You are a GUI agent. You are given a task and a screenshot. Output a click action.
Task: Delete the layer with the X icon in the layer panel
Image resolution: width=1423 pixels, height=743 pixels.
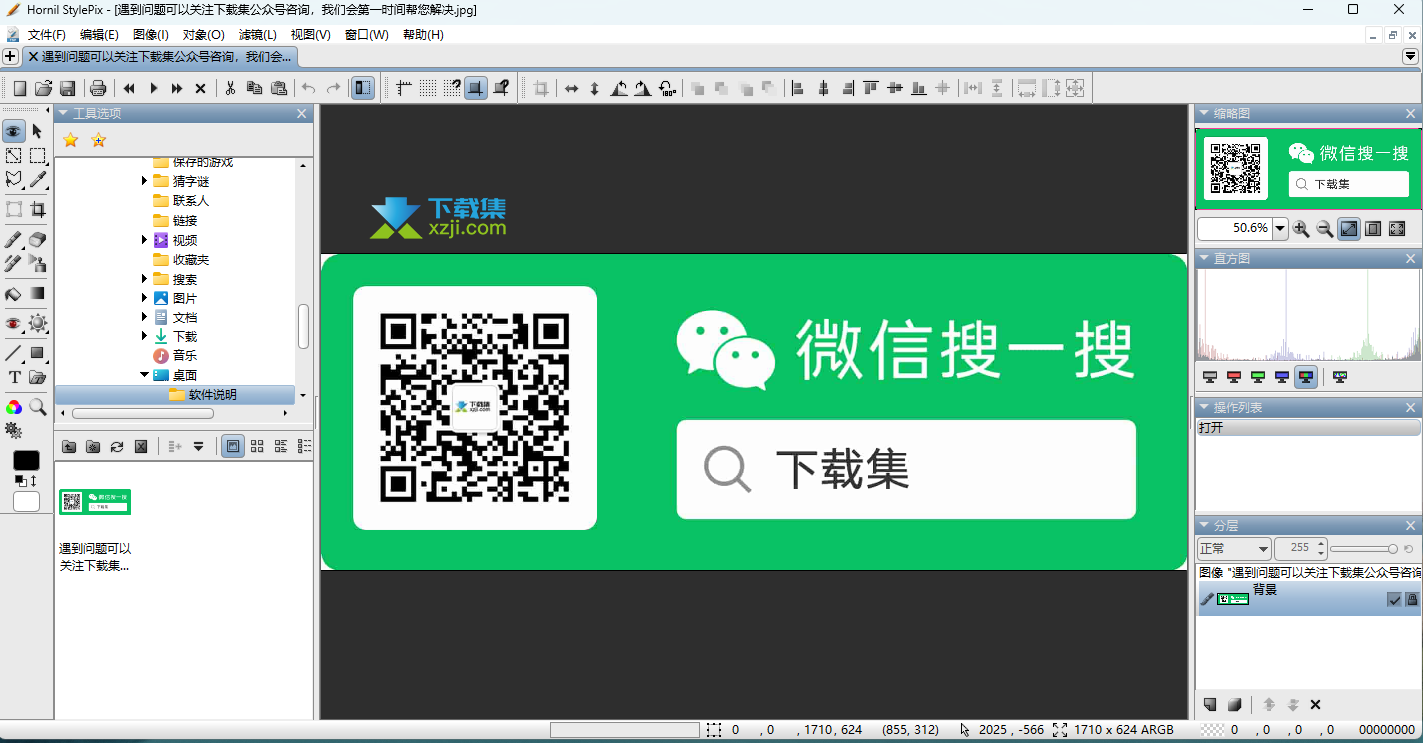pos(1315,705)
